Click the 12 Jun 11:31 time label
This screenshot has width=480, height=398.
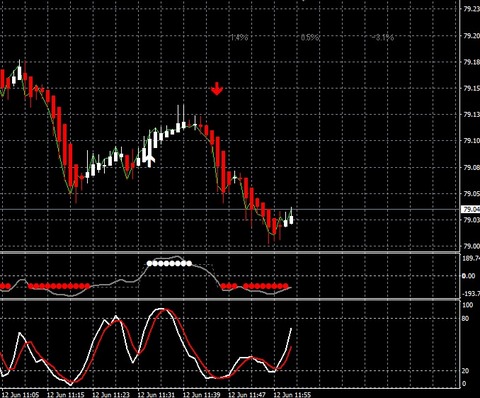point(156,395)
